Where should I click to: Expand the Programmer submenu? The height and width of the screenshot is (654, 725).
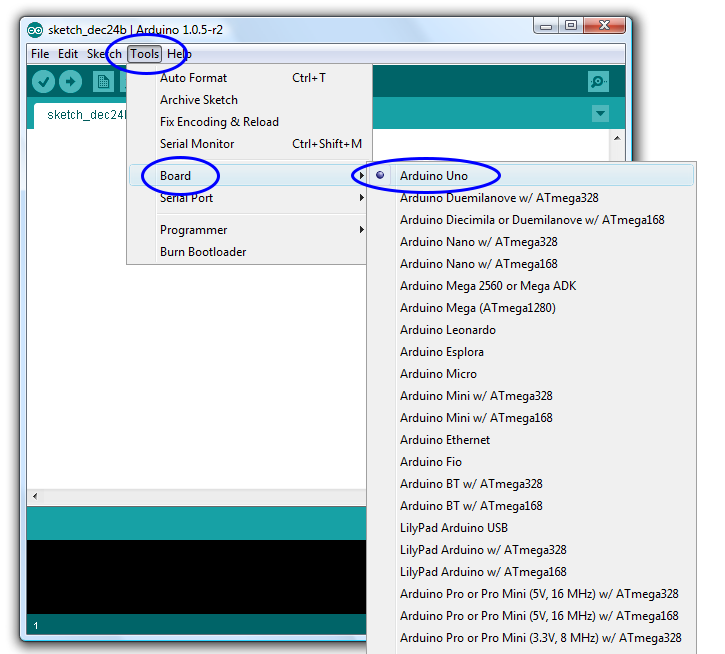pyautogui.click(x=249, y=230)
